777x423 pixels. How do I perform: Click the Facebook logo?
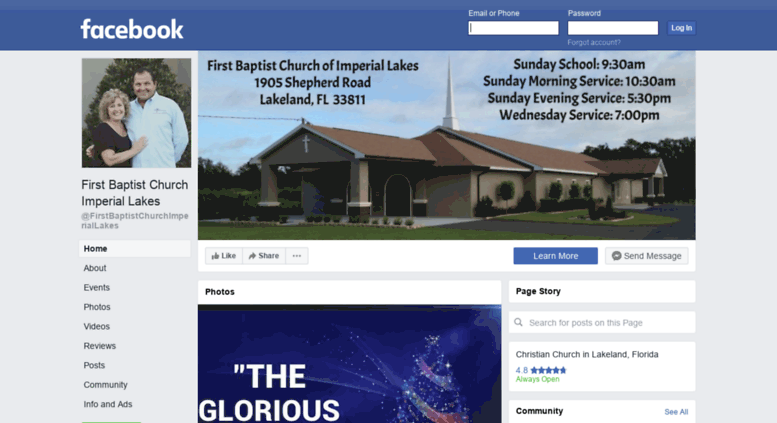pyautogui.click(x=132, y=29)
